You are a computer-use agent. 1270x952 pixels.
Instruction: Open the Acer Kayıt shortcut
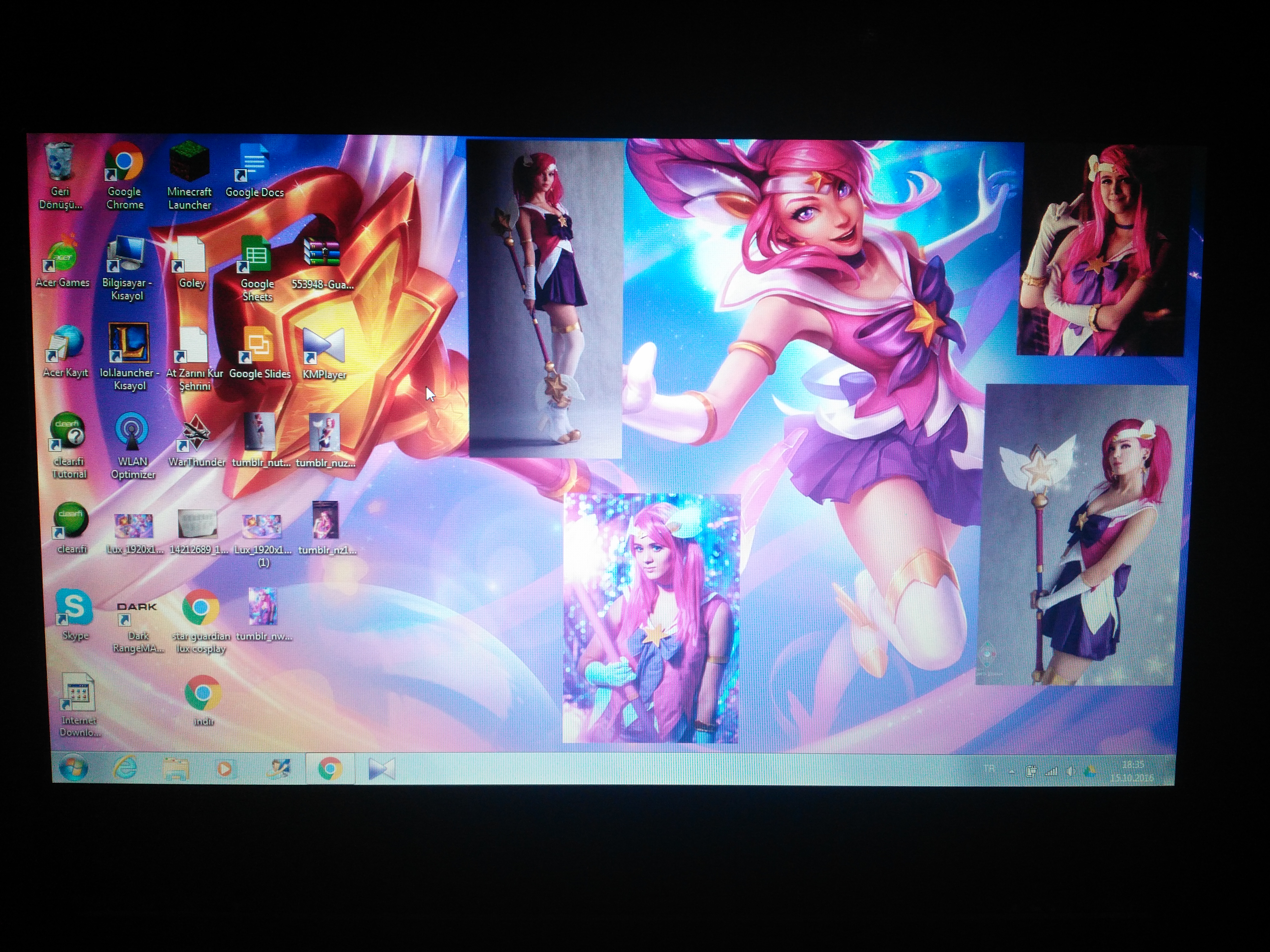coord(65,351)
